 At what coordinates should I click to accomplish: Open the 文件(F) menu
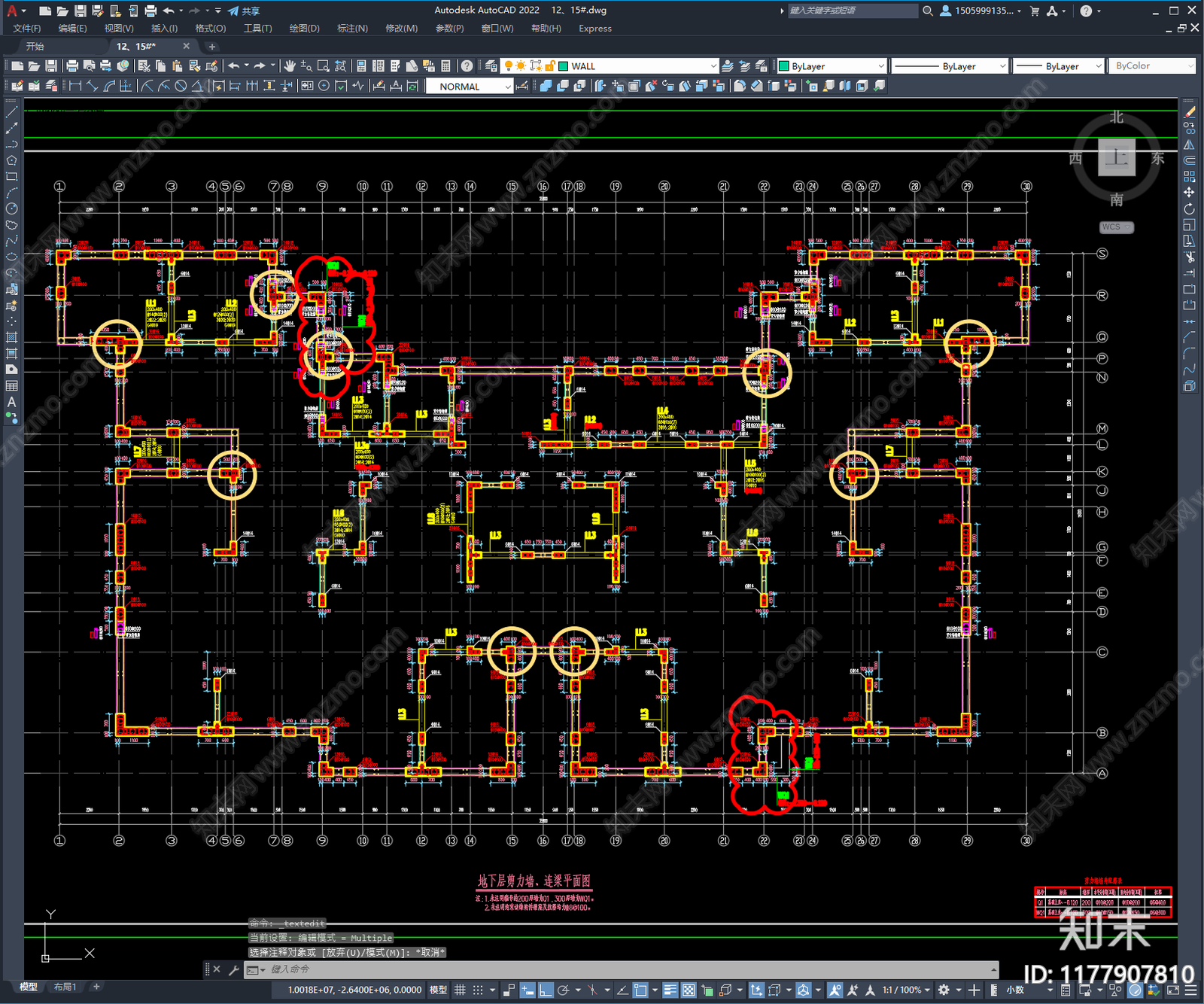coord(27,29)
